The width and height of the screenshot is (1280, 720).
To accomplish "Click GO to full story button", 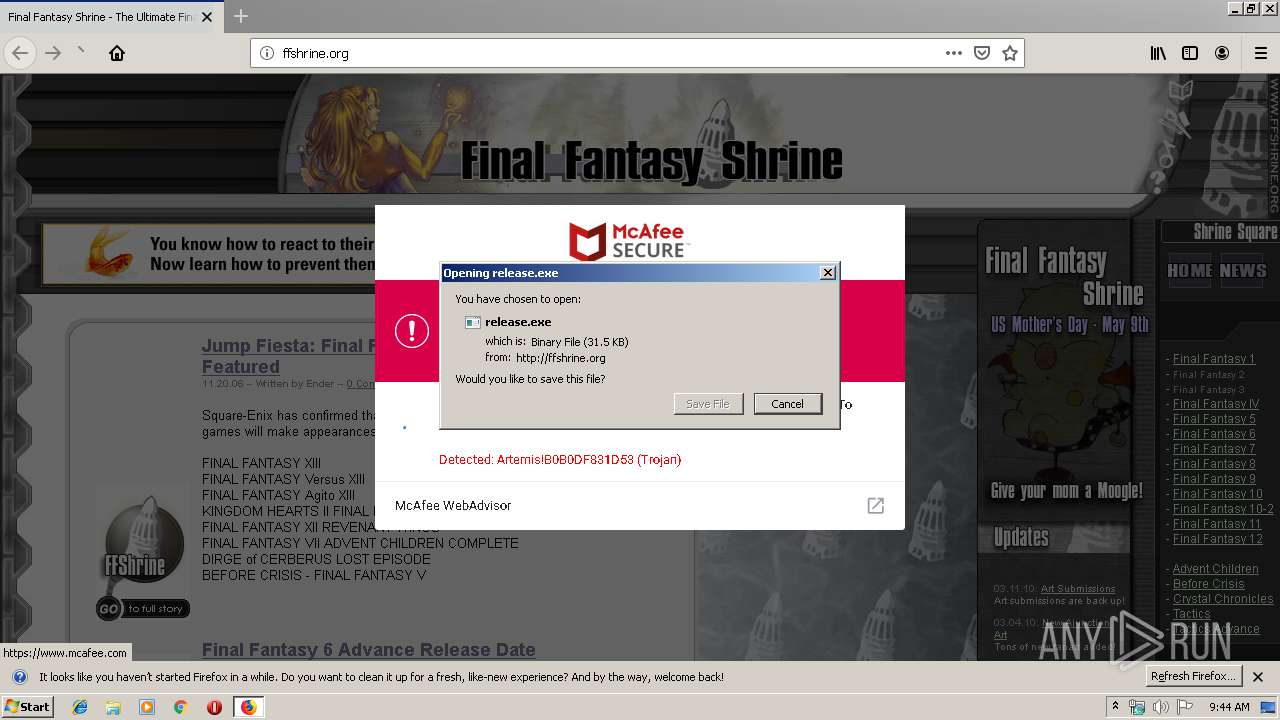I will coord(143,608).
